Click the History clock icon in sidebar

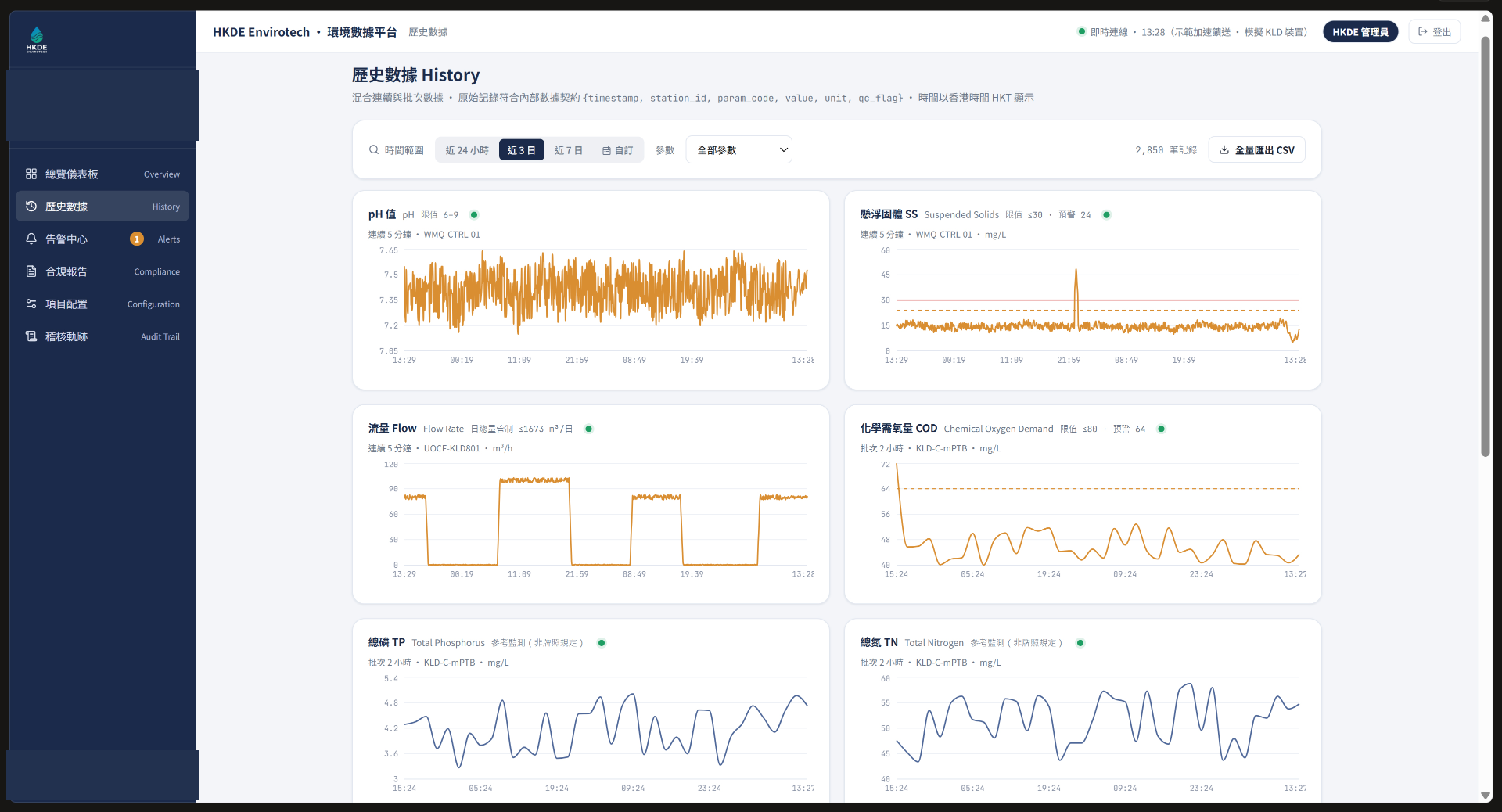31,207
